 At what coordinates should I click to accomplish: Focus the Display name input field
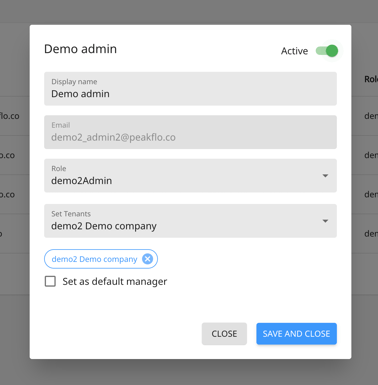coord(190,89)
